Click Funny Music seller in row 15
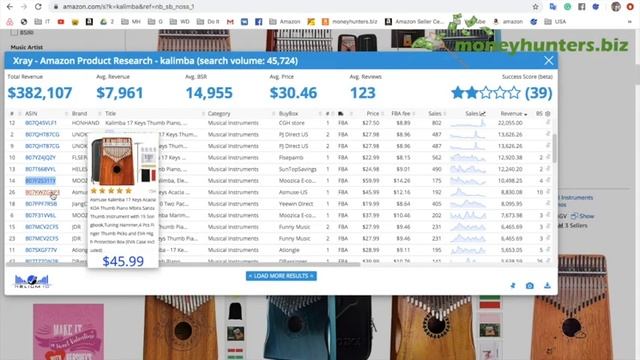 pyautogui.click(x=295, y=227)
